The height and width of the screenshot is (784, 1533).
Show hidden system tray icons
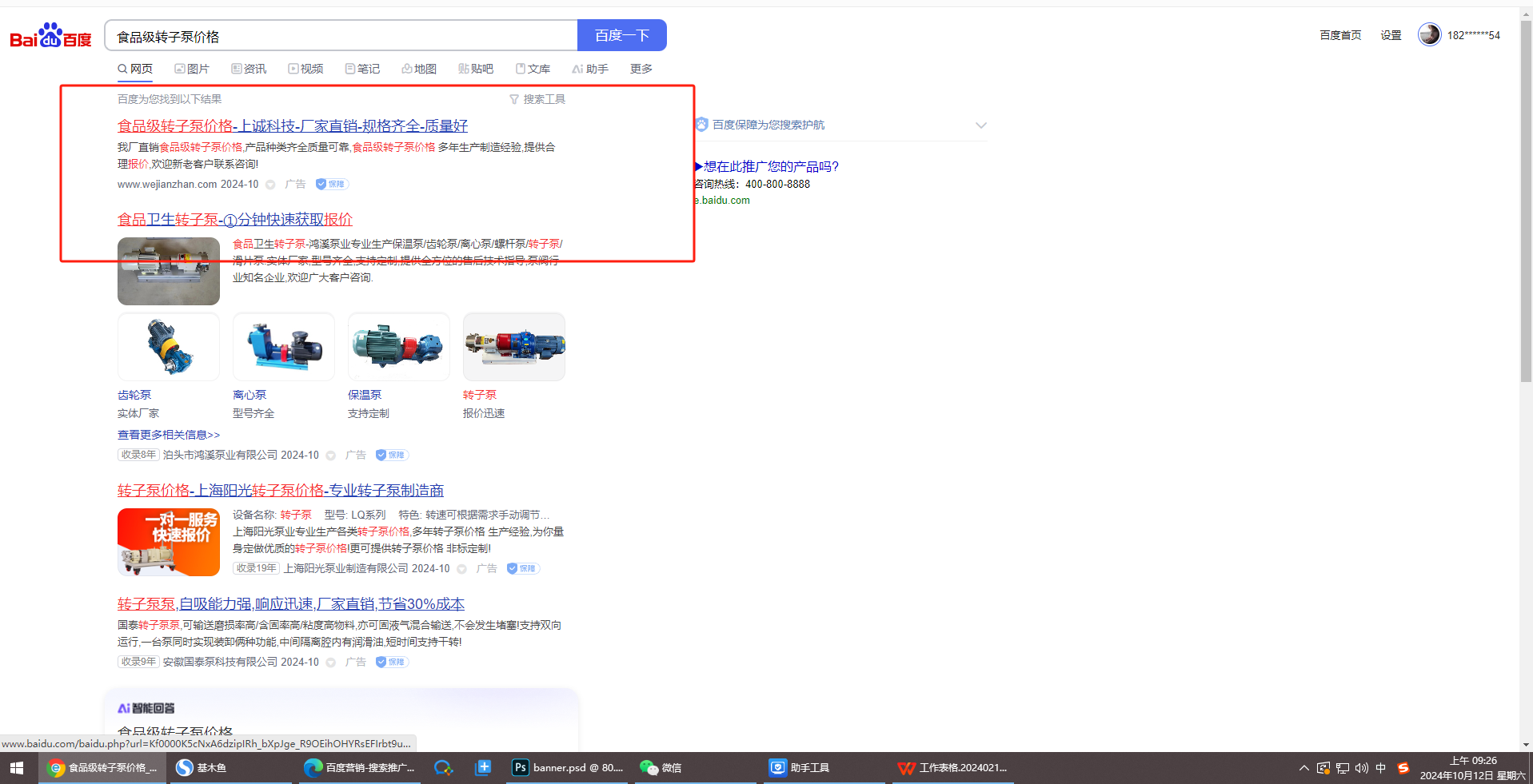click(x=1304, y=768)
